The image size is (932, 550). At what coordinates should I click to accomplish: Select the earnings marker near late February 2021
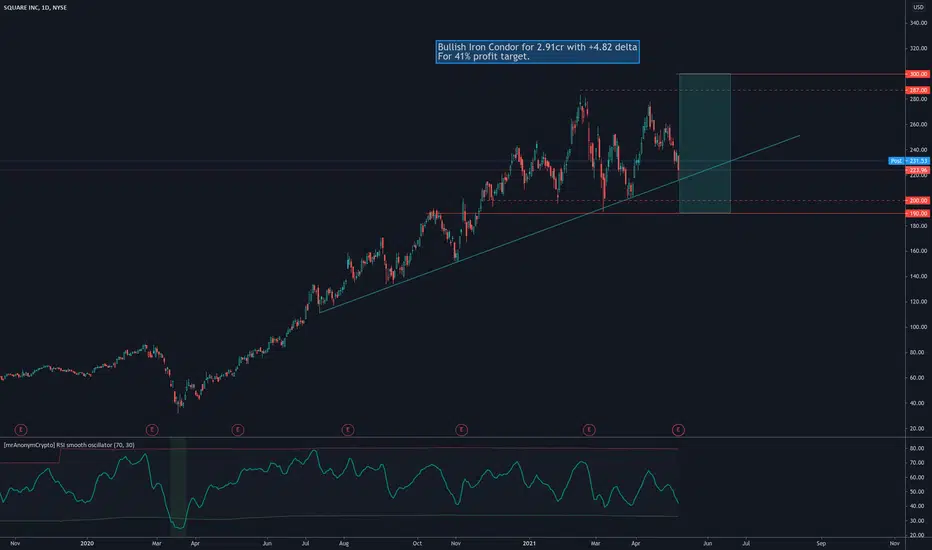click(589, 429)
